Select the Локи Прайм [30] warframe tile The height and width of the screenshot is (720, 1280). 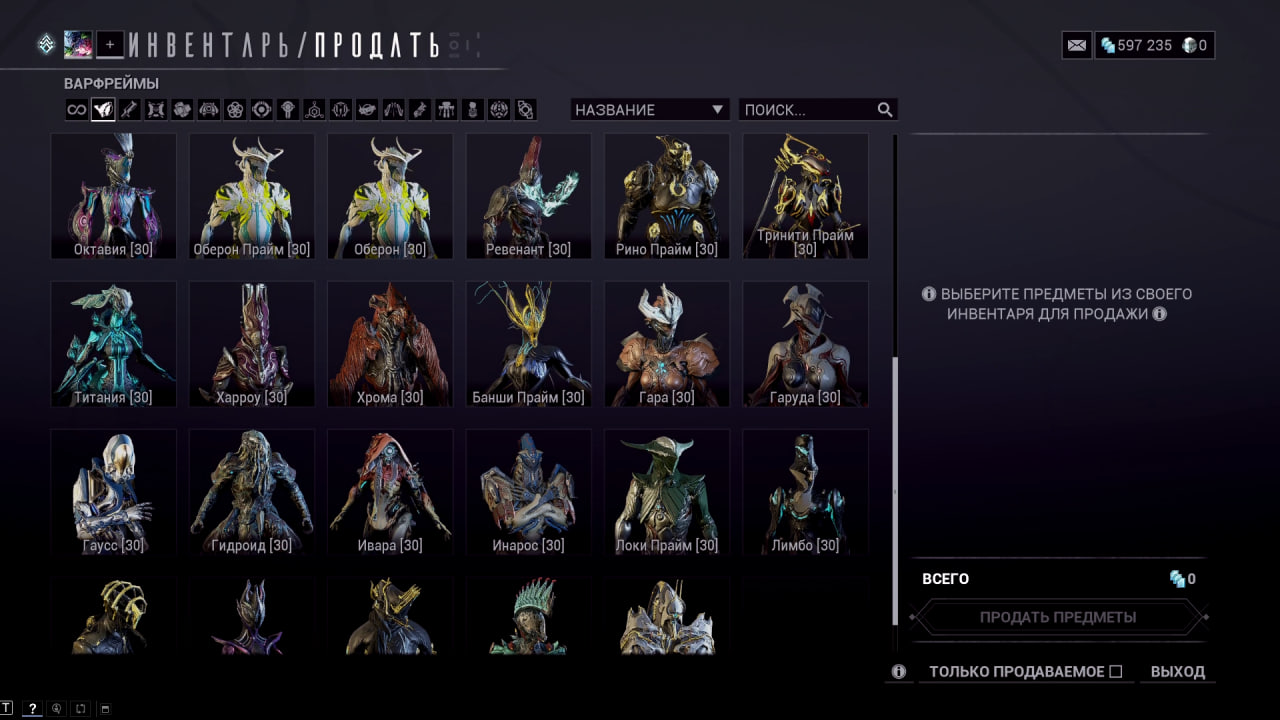[666, 492]
